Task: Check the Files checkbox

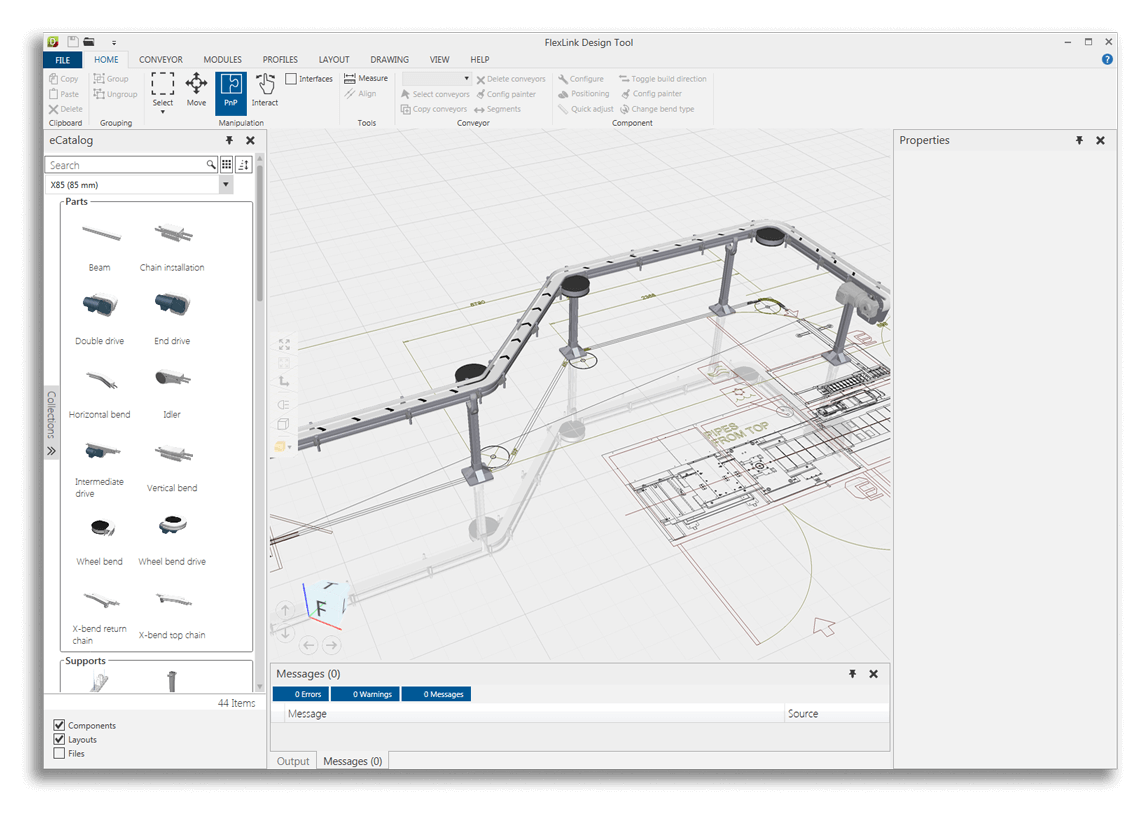Action: pos(59,753)
